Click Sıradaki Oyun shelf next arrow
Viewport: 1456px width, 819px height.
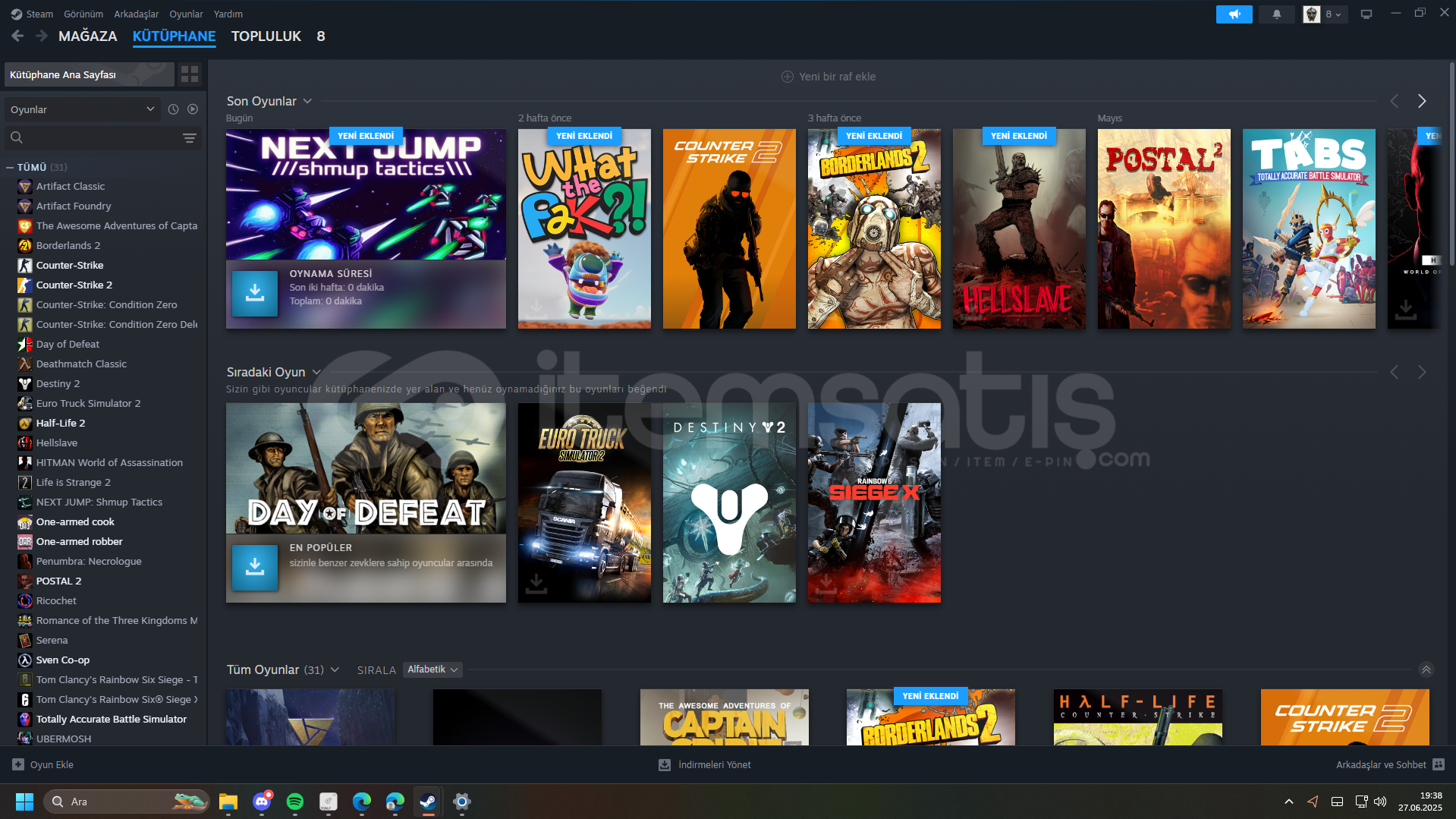[x=1422, y=372]
